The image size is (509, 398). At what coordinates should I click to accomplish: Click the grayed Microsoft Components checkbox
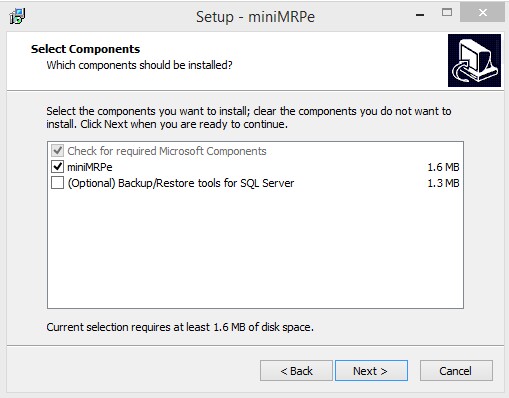point(57,151)
